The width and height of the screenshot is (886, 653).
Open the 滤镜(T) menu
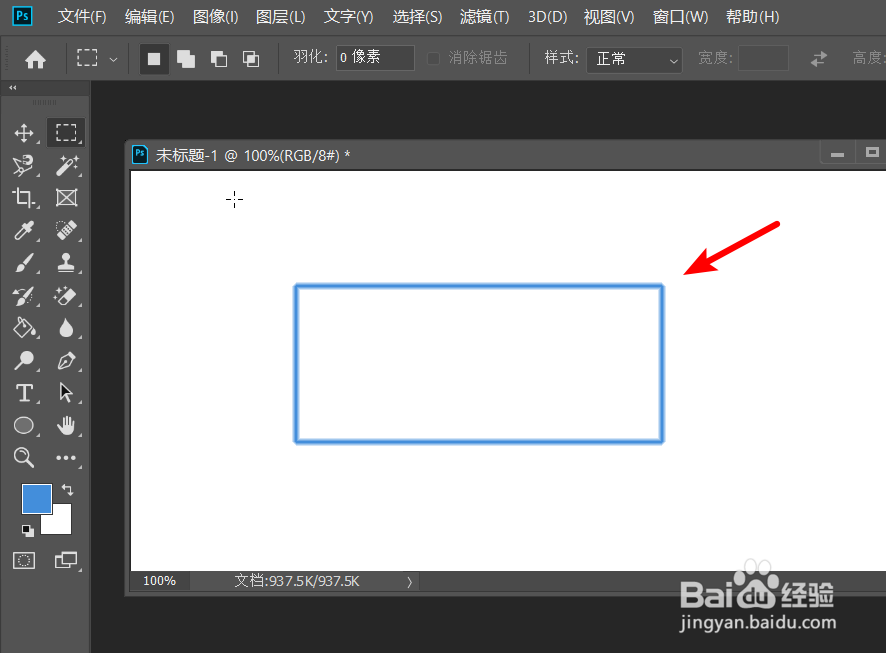[484, 17]
